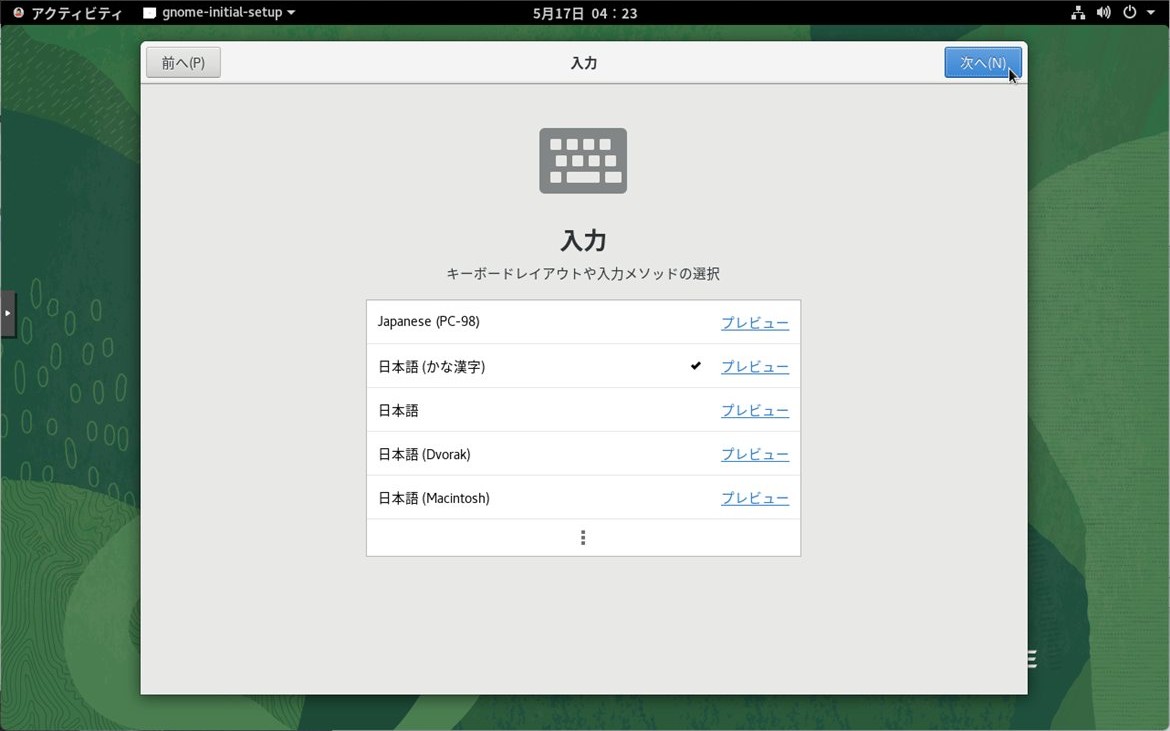The image size is (1170, 731).
Task: Show more layouts with three-dots row
Action: (x=583, y=538)
